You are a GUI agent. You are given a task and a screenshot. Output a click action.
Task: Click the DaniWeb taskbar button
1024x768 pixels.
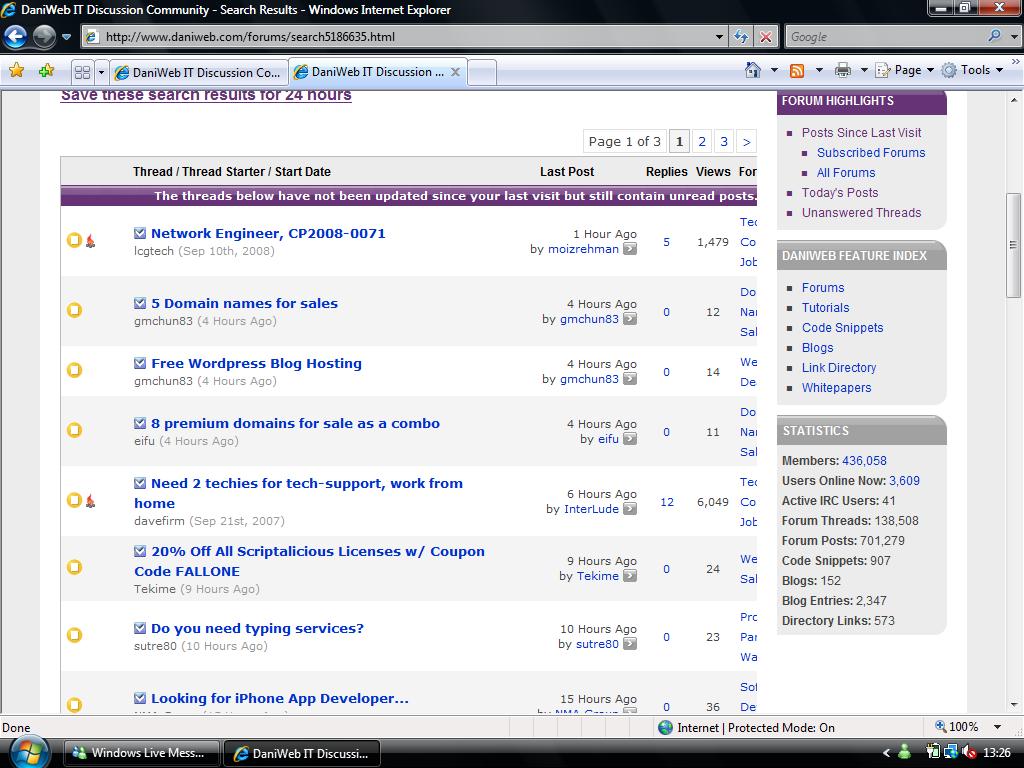pyautogui.click(x=302, y=753)
